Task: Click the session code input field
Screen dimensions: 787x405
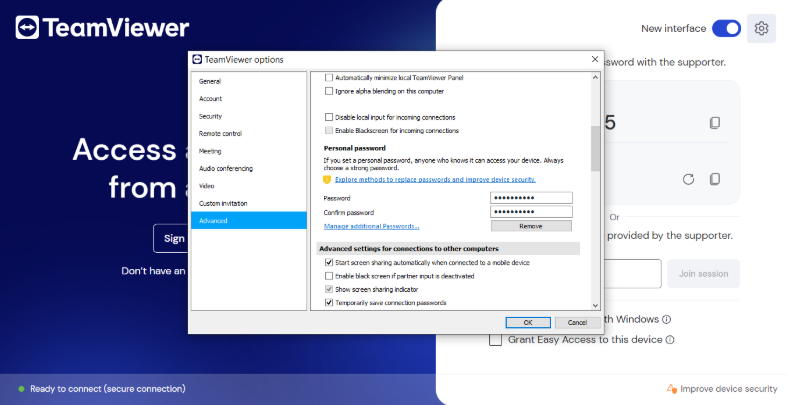Action: tap(633, 274)
